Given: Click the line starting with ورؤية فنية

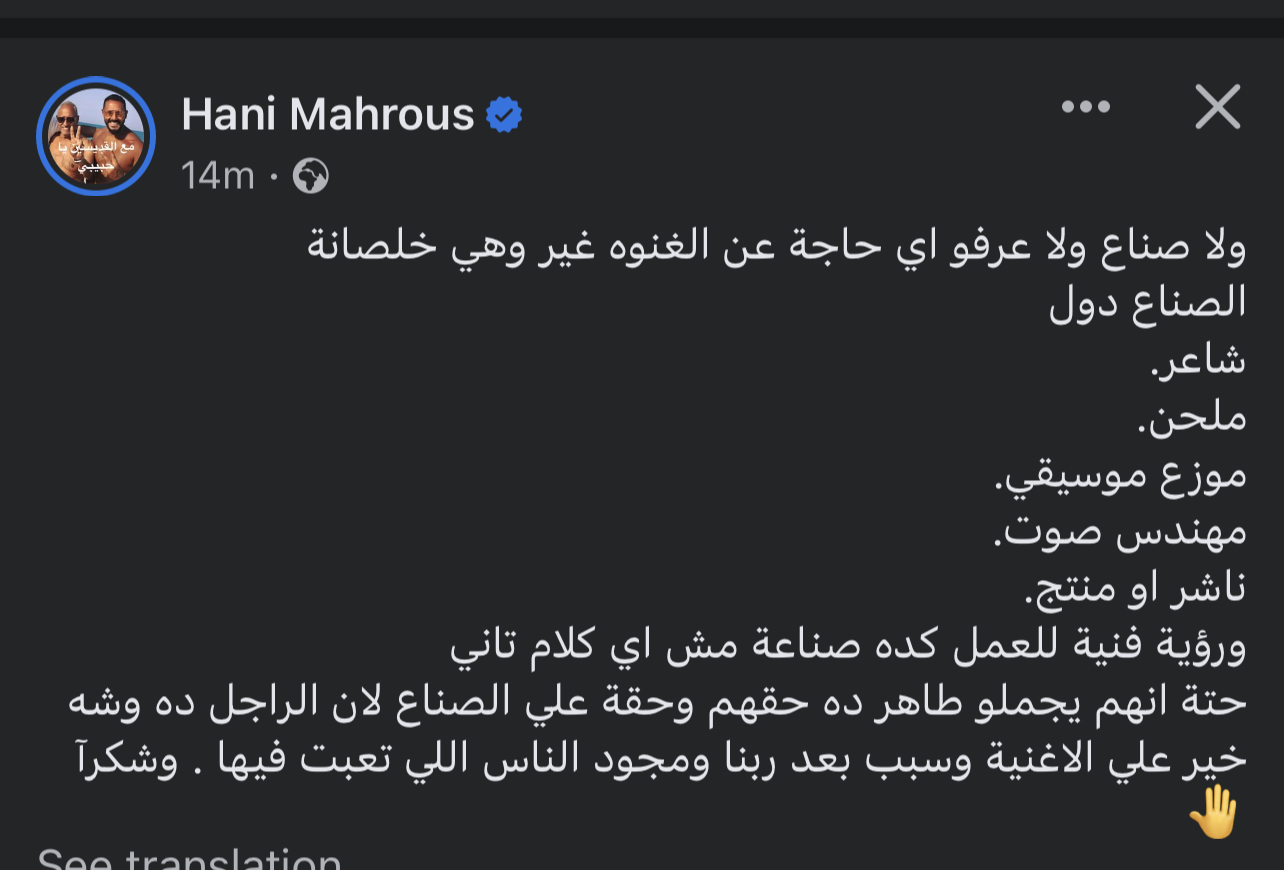Looking at the screenshot, I should coord(848,646).
